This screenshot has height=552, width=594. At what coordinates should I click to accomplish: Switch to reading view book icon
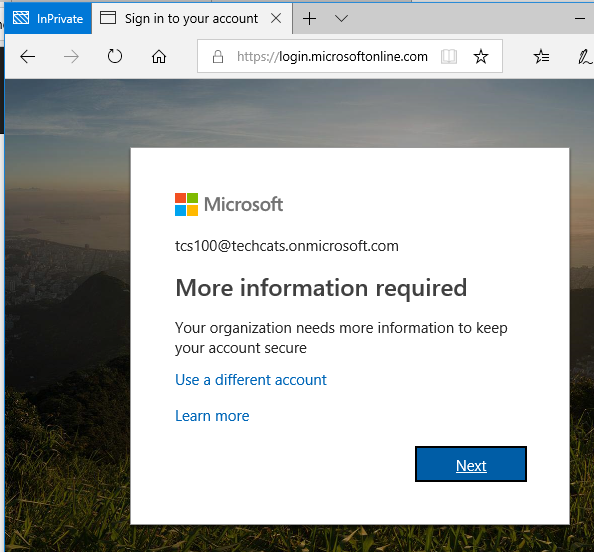[449, 56]
